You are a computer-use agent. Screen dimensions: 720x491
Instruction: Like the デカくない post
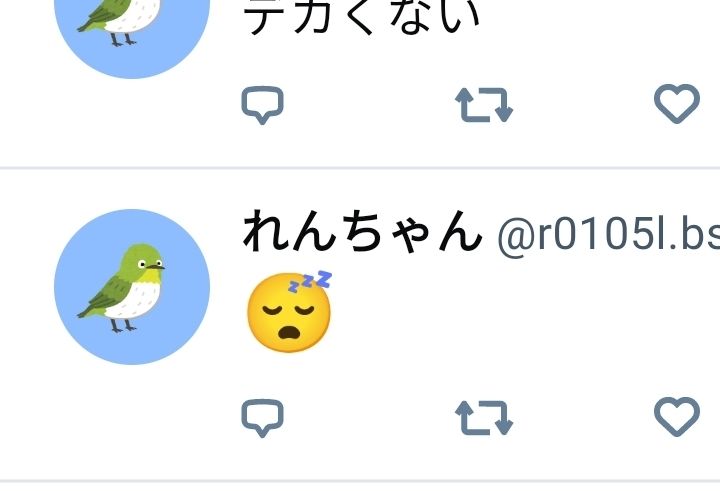click(x=677, y=104)
